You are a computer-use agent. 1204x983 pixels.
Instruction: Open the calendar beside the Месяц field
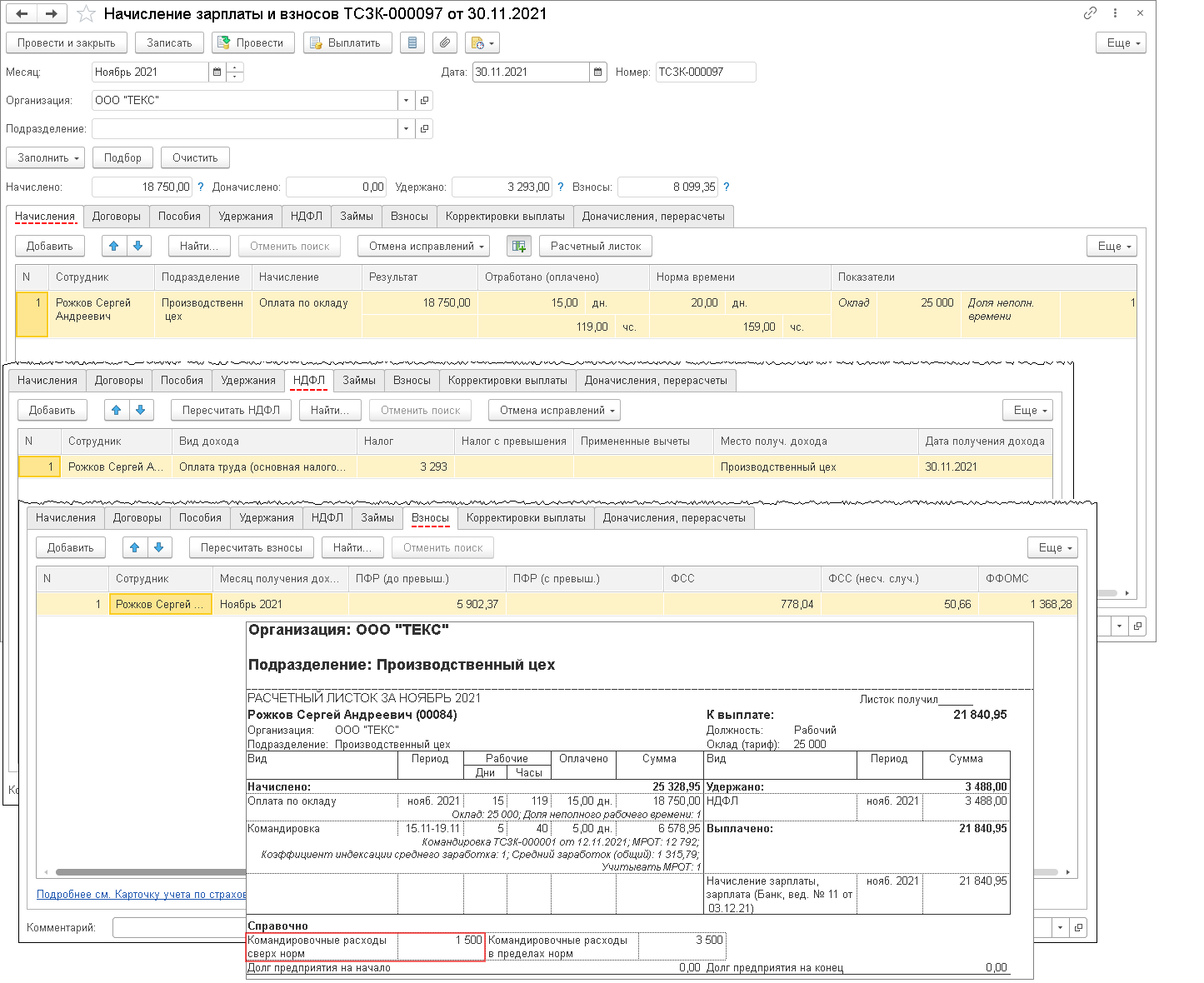pos(217,72)
